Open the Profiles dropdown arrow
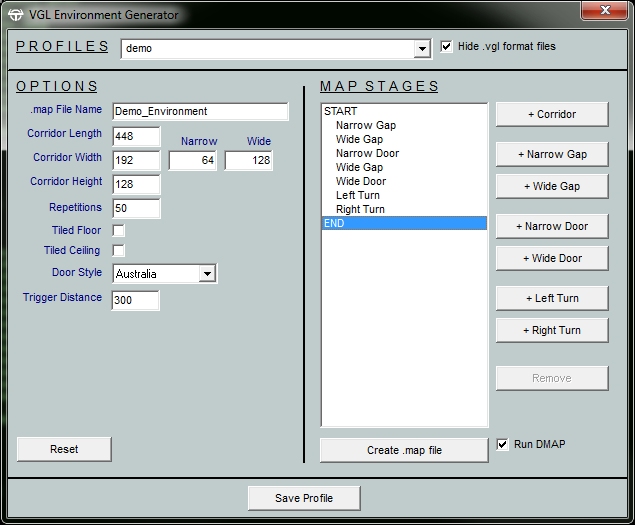 click(422, 49)
